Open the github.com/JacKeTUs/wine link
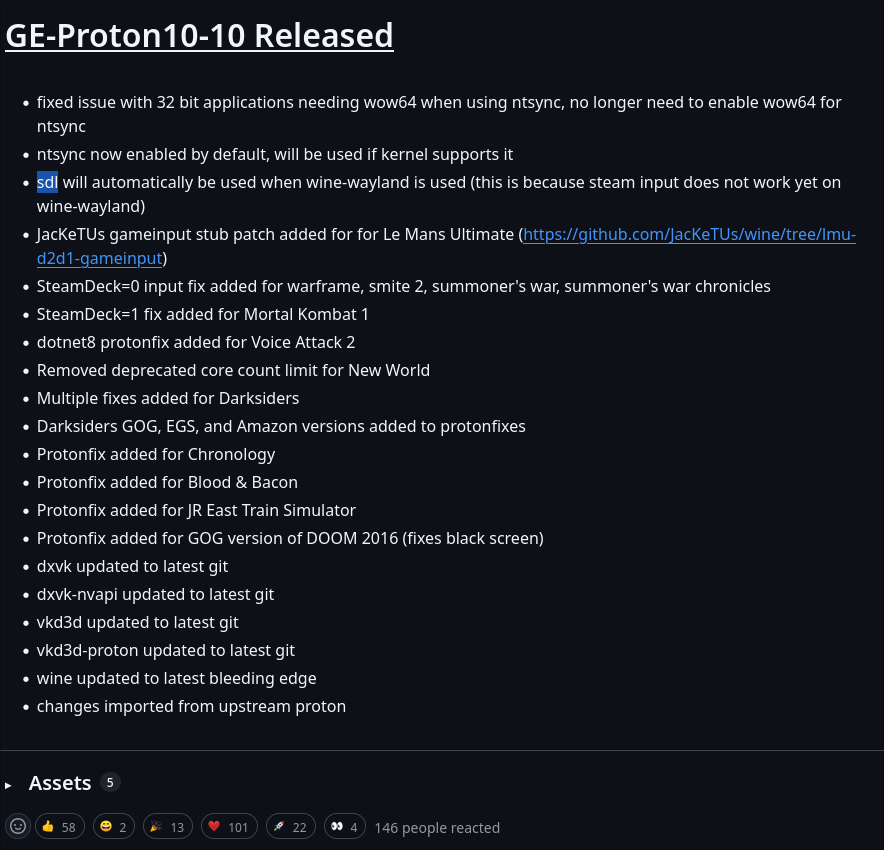This screenshot has width=884, height=850. pyautogui.click(x=689, y=234)
